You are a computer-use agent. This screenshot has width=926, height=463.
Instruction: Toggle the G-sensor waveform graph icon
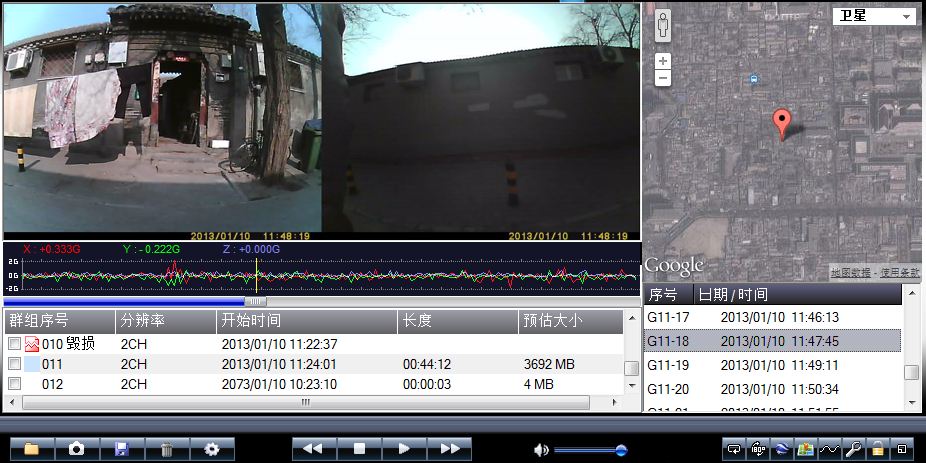click(x=829, y=449)
